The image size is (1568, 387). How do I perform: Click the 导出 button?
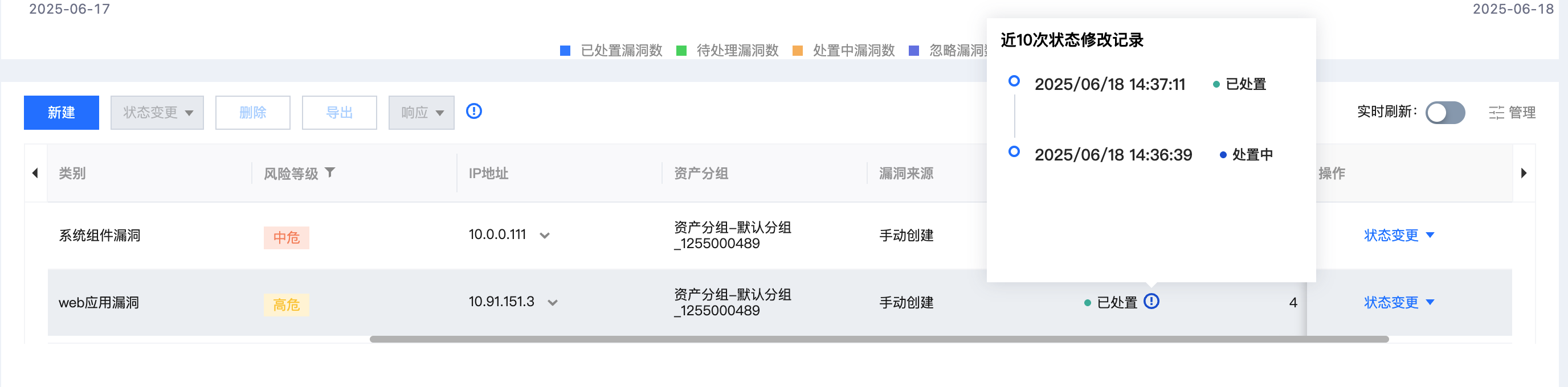click(x=339, y=112)
